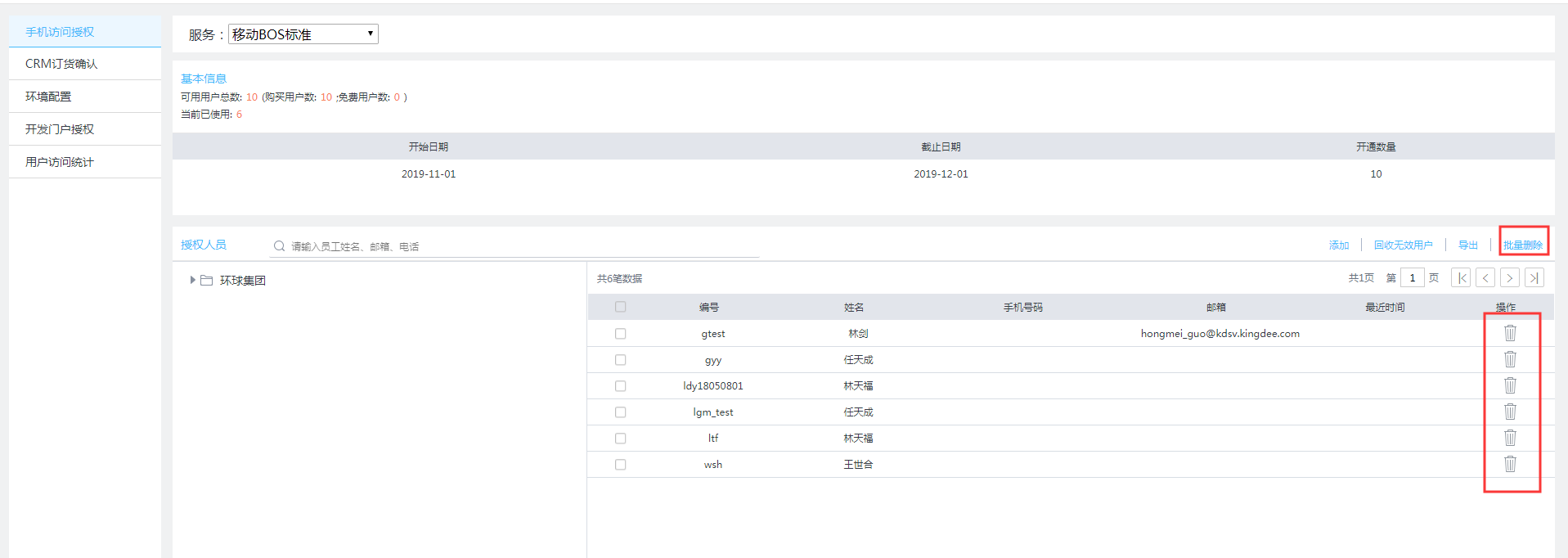Jump to the last page of results

1534,278
